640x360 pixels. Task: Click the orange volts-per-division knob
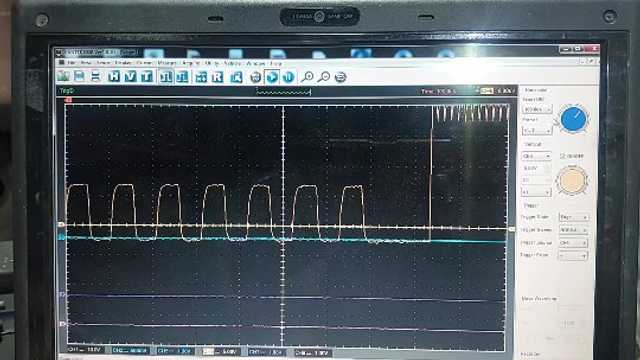click(x=572, y=180)
